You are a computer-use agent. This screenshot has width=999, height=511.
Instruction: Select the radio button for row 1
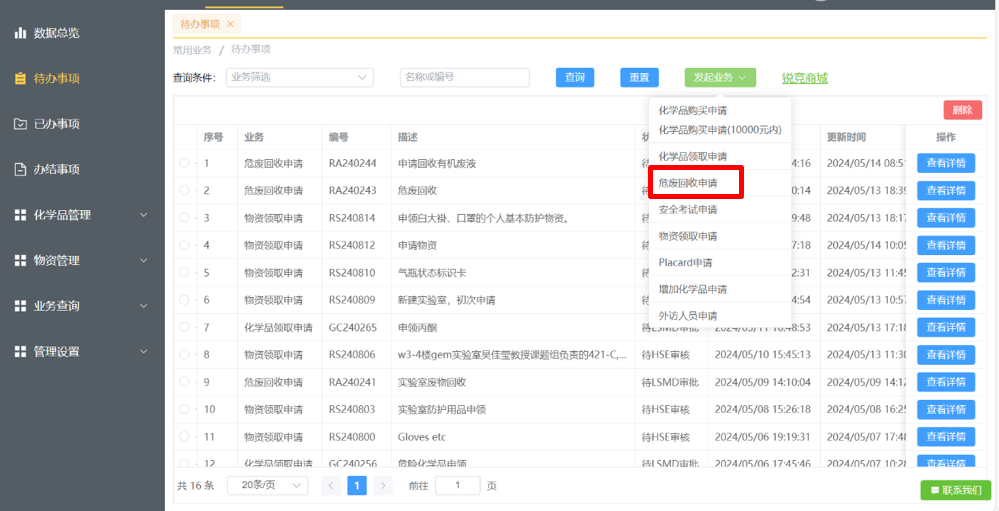(x=184, y=163)
